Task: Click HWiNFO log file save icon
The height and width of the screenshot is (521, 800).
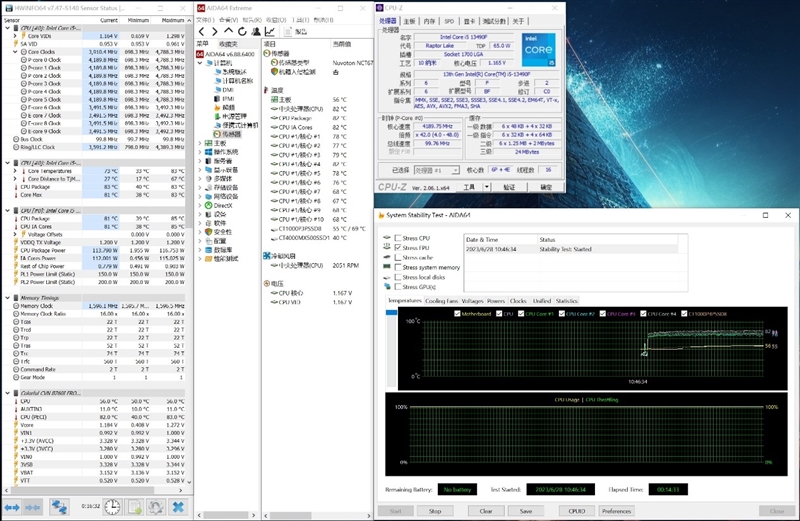Action: [135, 507]
